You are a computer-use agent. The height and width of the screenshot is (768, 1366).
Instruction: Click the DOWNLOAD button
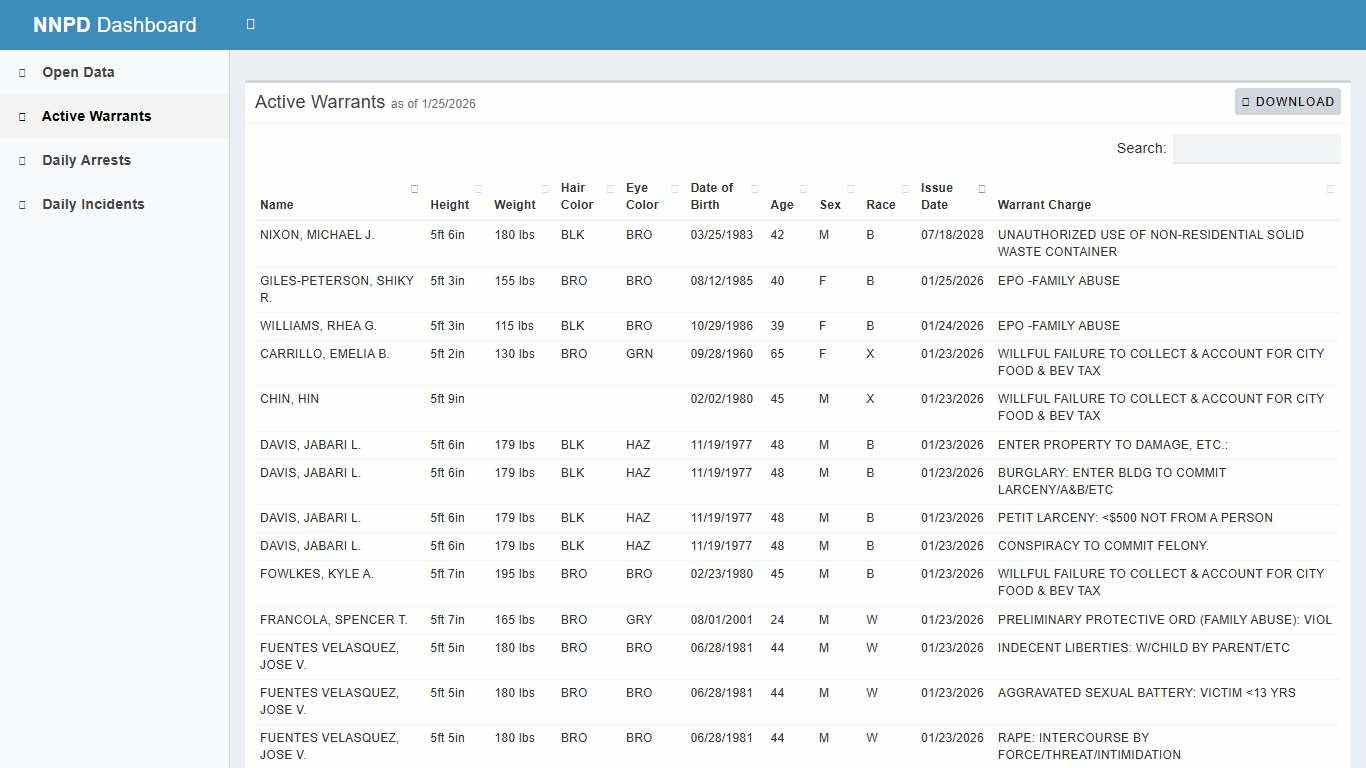coord(1288,101)
